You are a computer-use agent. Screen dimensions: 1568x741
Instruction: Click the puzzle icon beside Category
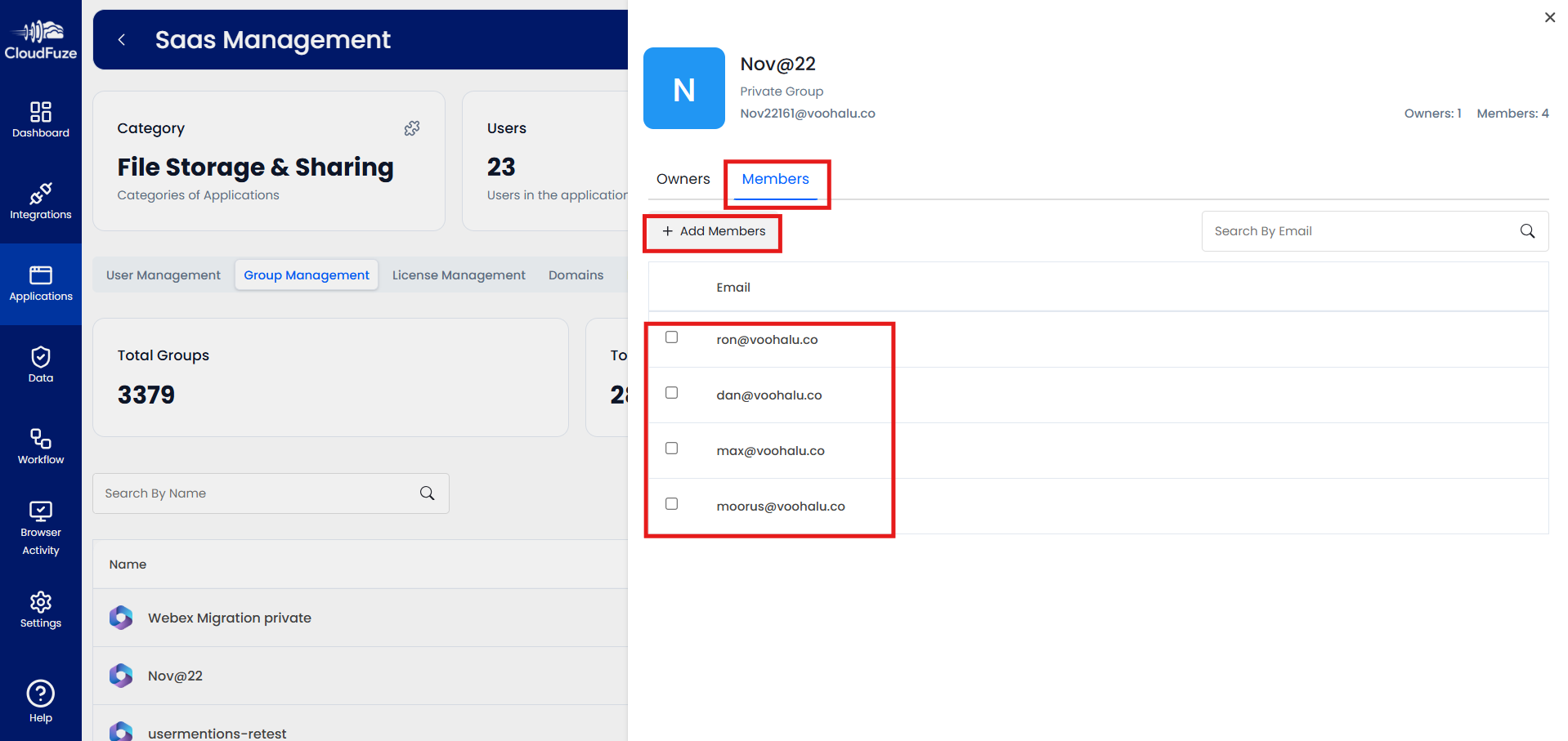click(412, 128)
